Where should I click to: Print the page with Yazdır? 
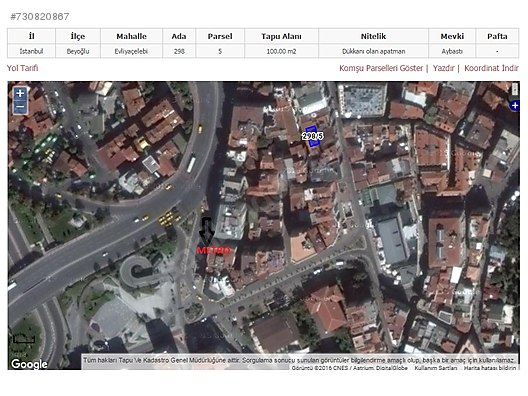[x=443, y=68]
